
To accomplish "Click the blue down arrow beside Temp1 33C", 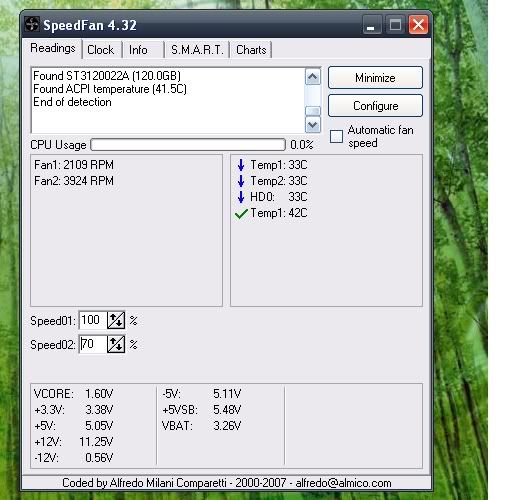I will coord(241,165).
